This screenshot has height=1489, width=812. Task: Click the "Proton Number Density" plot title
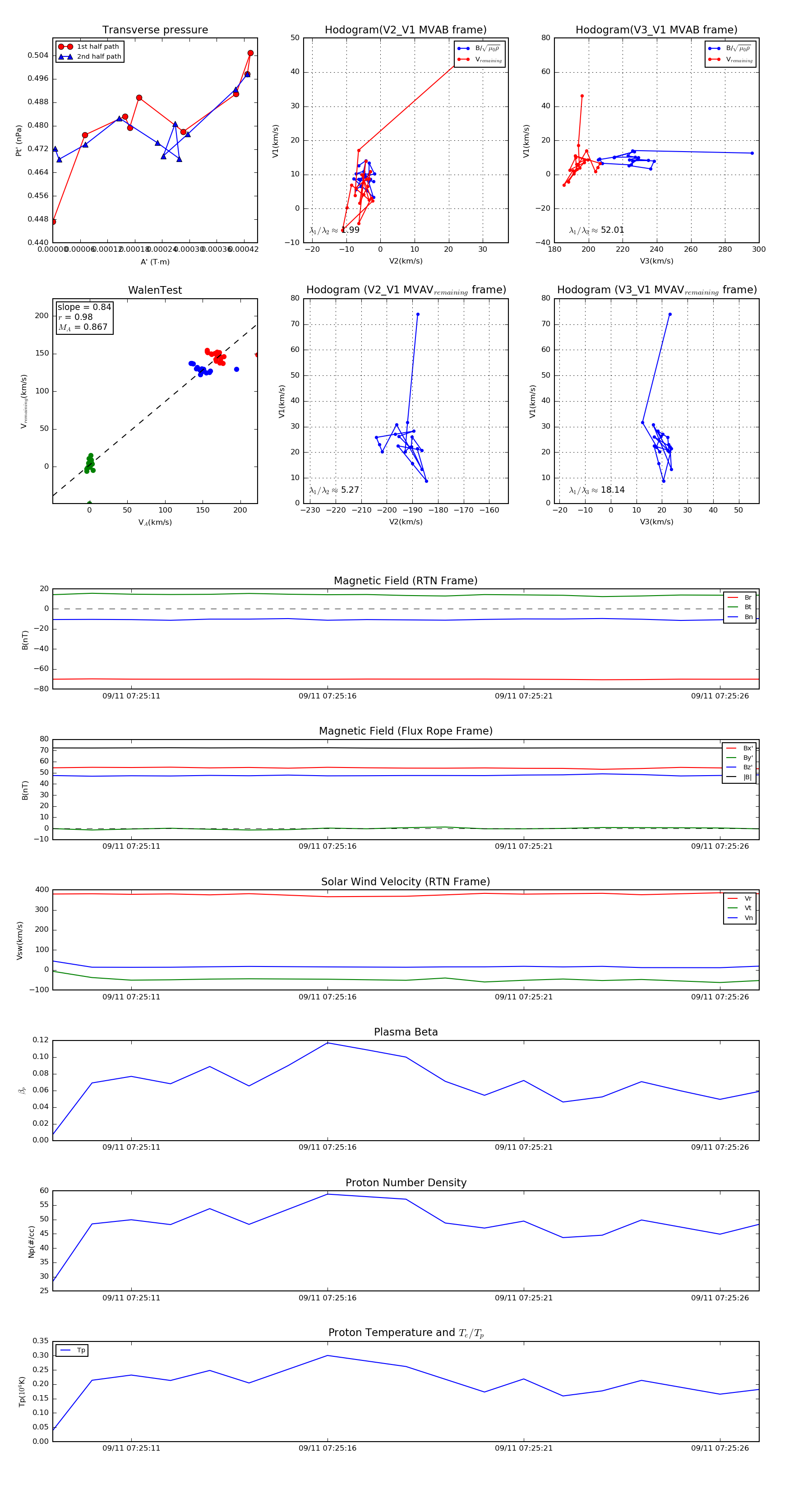click(406, 1183)
